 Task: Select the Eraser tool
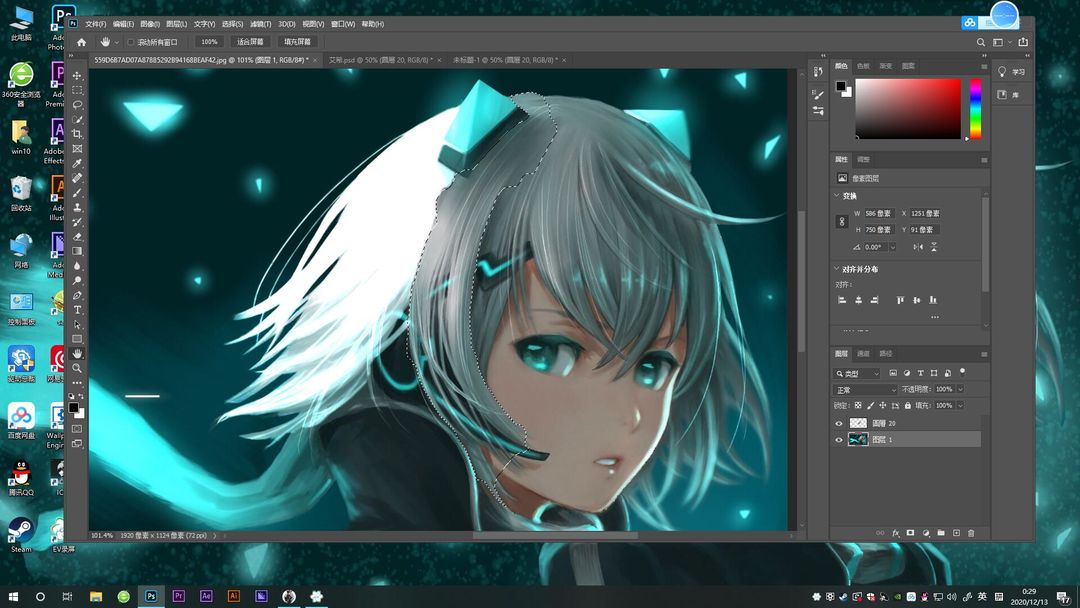tap(77, 236)
